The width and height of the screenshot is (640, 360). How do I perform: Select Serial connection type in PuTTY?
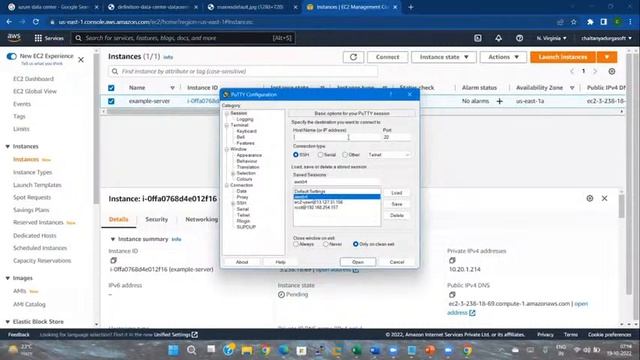click(x=320, y=155)
